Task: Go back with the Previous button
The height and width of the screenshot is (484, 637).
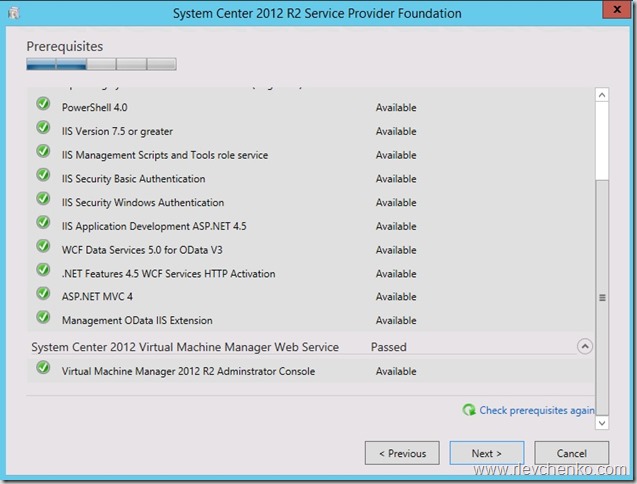Action: (402, 453)
